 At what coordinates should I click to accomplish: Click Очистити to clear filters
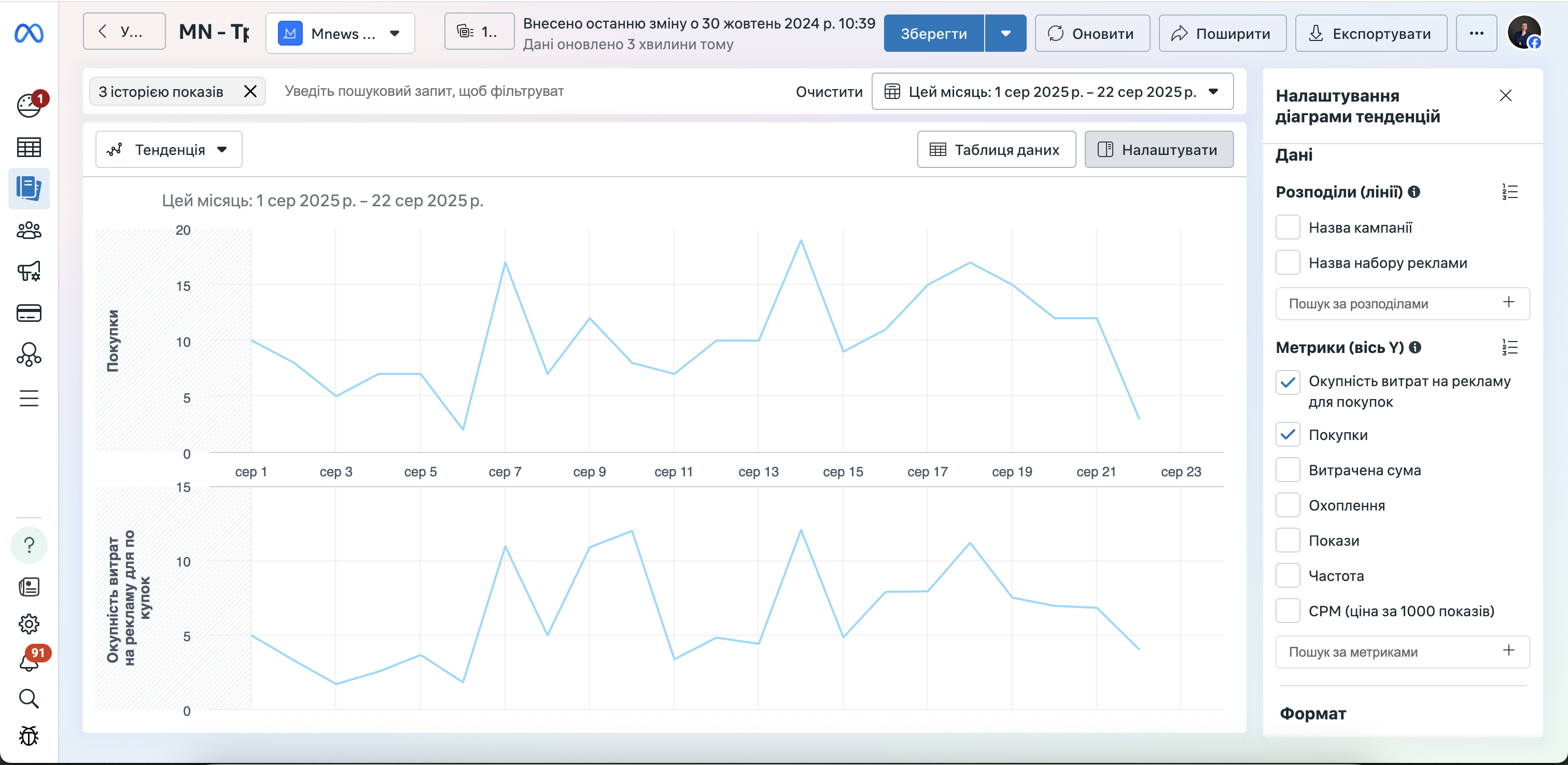pos(829,92)
